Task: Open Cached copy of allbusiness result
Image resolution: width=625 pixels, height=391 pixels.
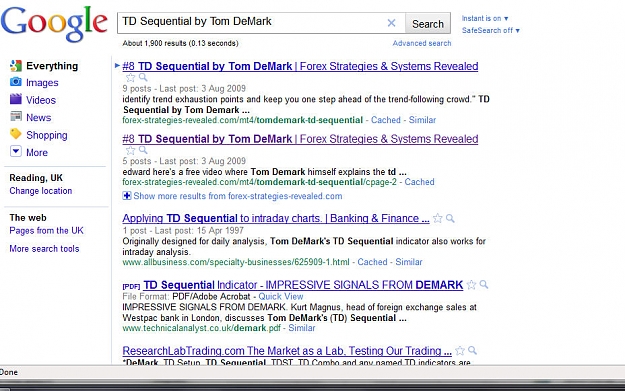Action: (372, 262)
